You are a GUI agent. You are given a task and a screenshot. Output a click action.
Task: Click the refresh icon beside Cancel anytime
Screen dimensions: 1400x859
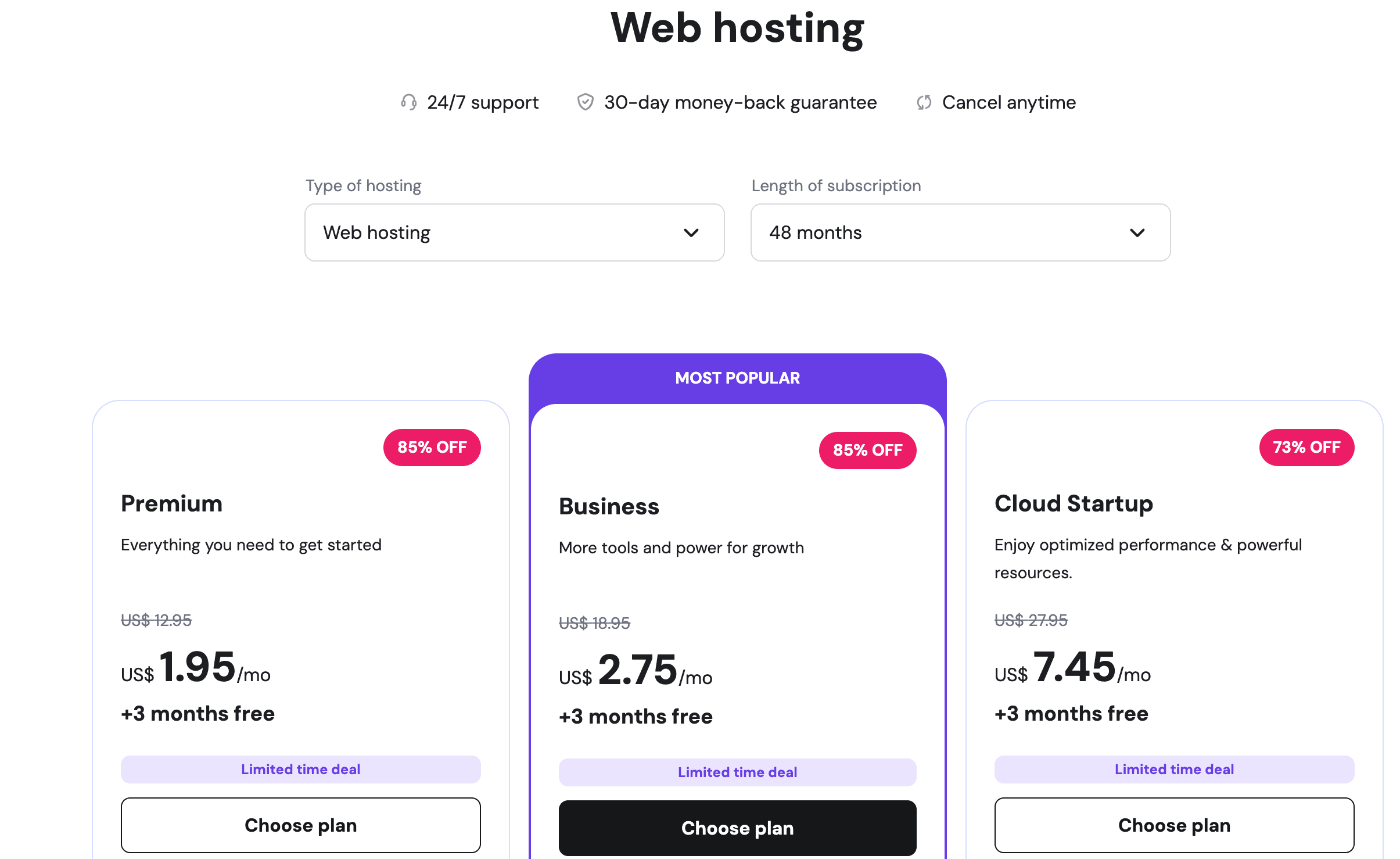pyautogui.click(x=924, y=102)
